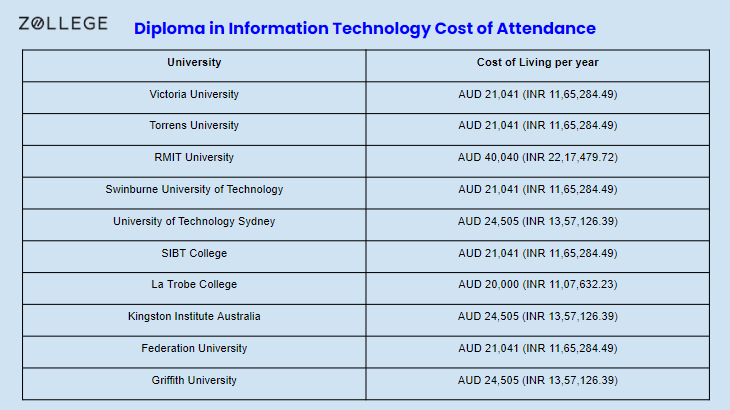Select Kingston Institute Australia cell
This screenshot has width=730, height=410.
[194, 320]
